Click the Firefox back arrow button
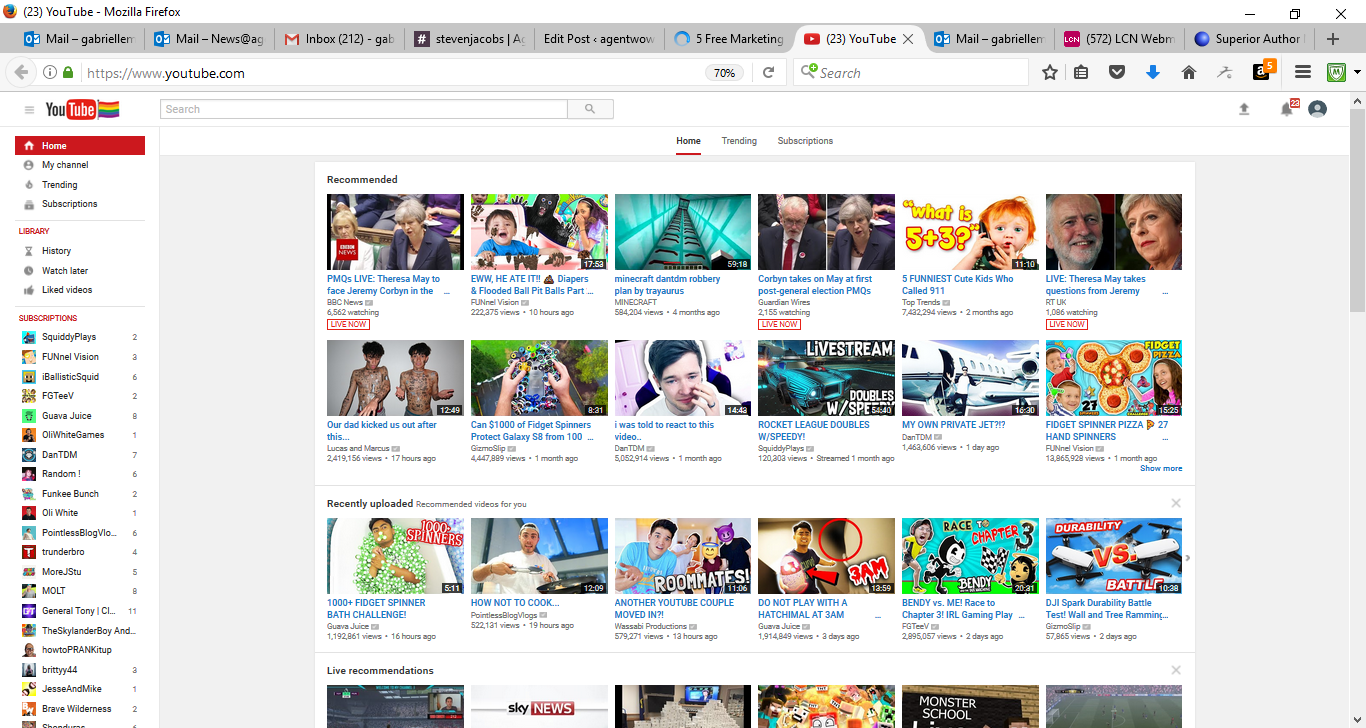The width and height of the screenshot is (1366, 728). (21, 72)
